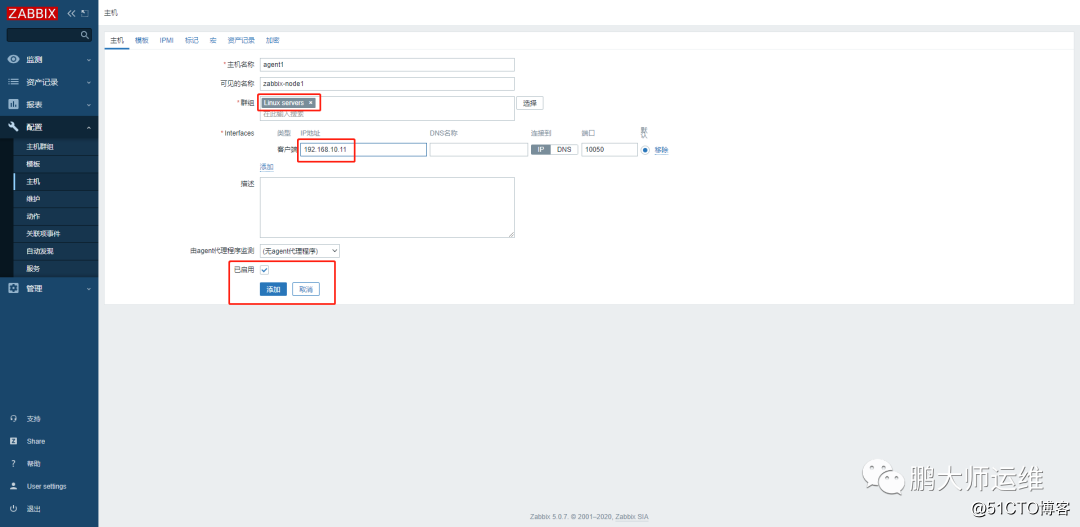The height and width of the screenshot is (527, 1080).
Task: Click the kiosk-mode icon beside collapse arrows
Action: [85, 13]
